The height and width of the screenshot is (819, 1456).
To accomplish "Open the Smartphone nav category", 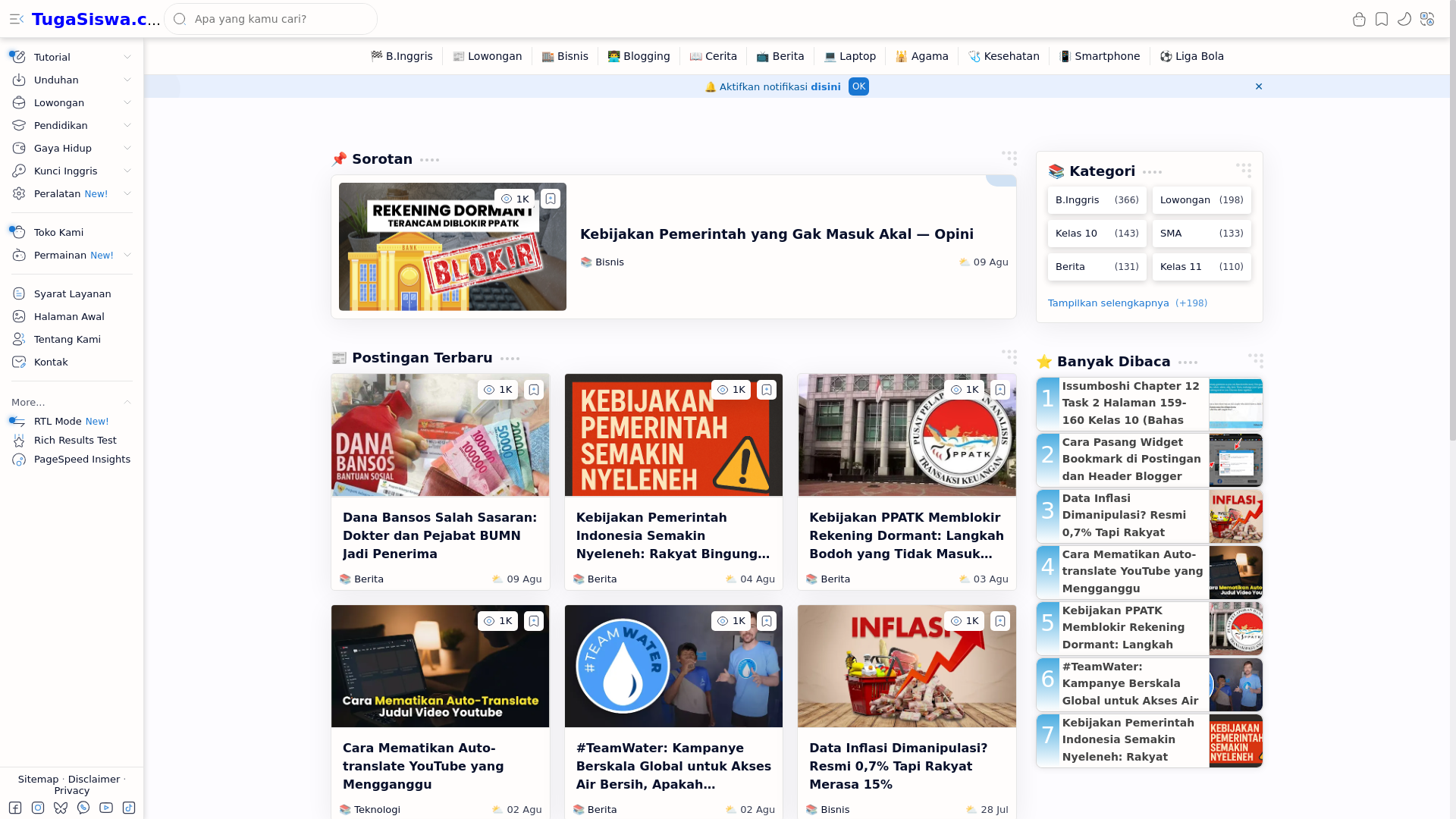I will (1100, 56).
